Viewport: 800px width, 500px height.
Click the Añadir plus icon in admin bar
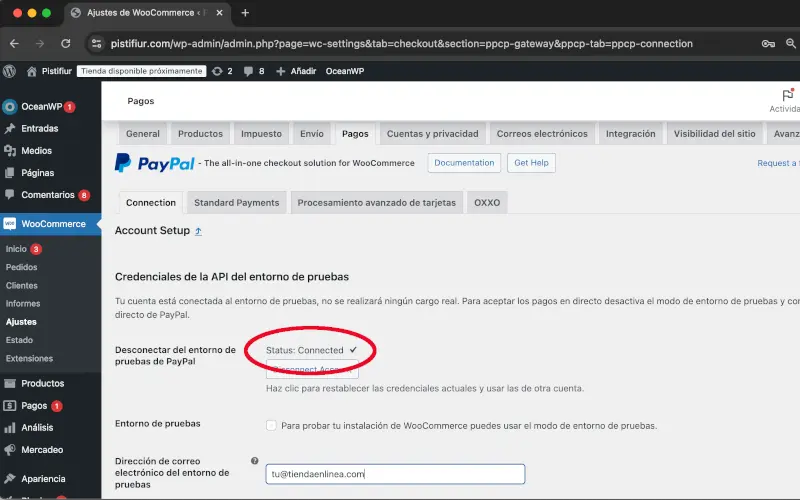pos(281,71)
